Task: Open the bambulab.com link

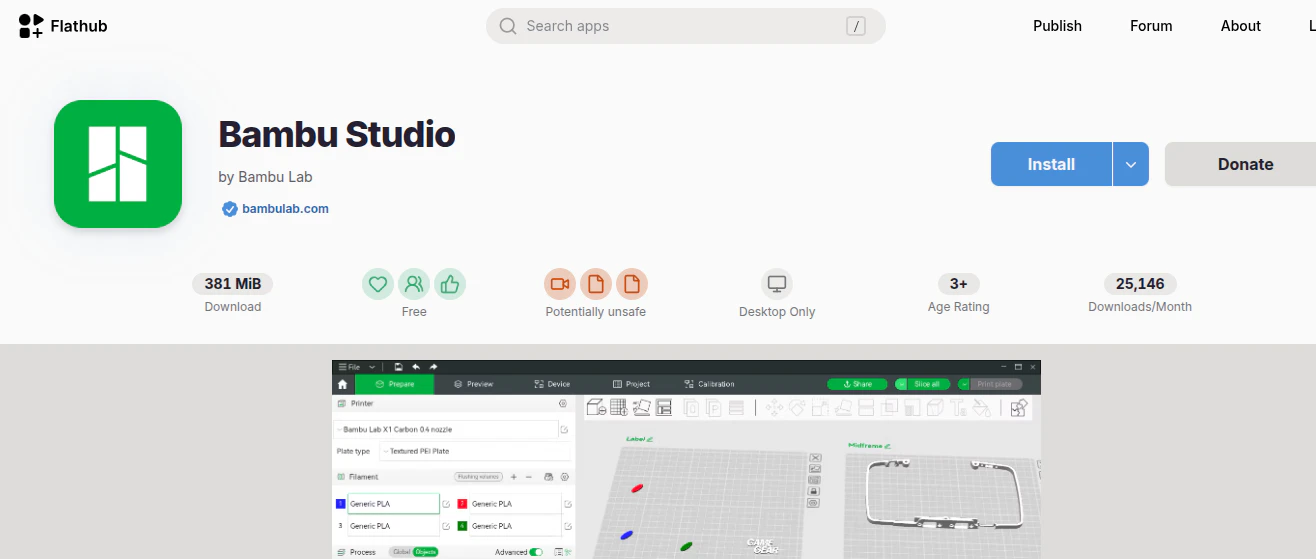Action: pyautogui.click(x=285, y=209)
